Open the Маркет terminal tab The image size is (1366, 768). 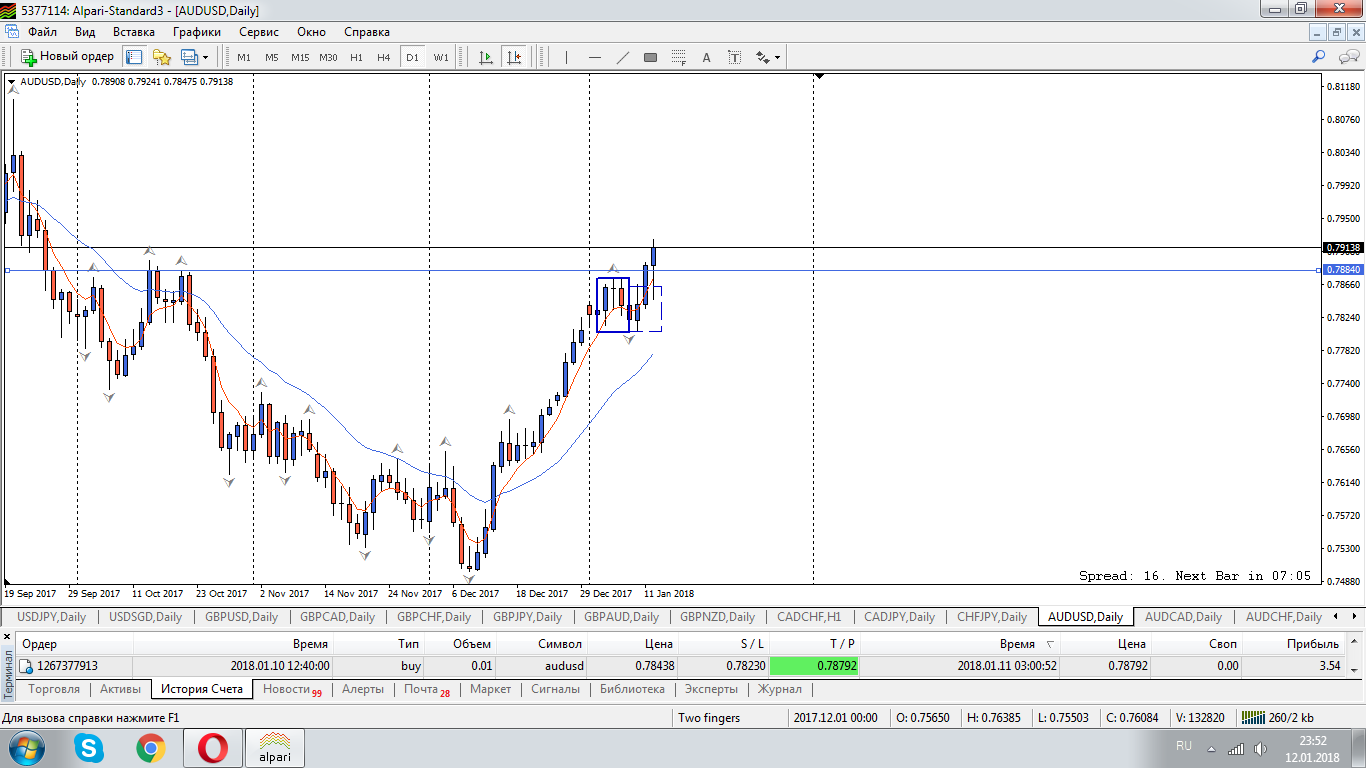(x=490, y=689)
